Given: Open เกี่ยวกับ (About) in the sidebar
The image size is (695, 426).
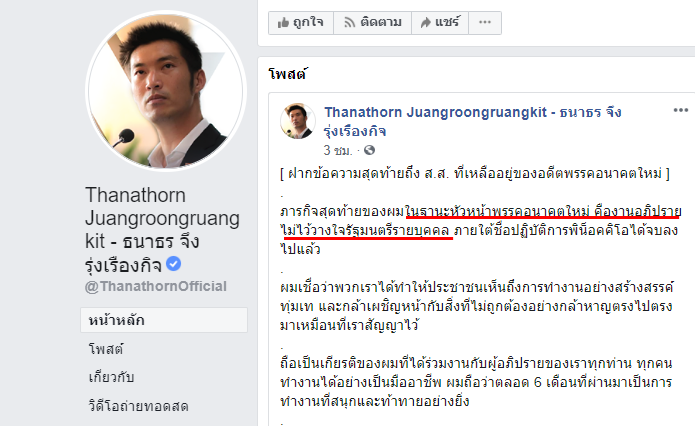Looking at the screenshot, I should (x=111, y=377).
